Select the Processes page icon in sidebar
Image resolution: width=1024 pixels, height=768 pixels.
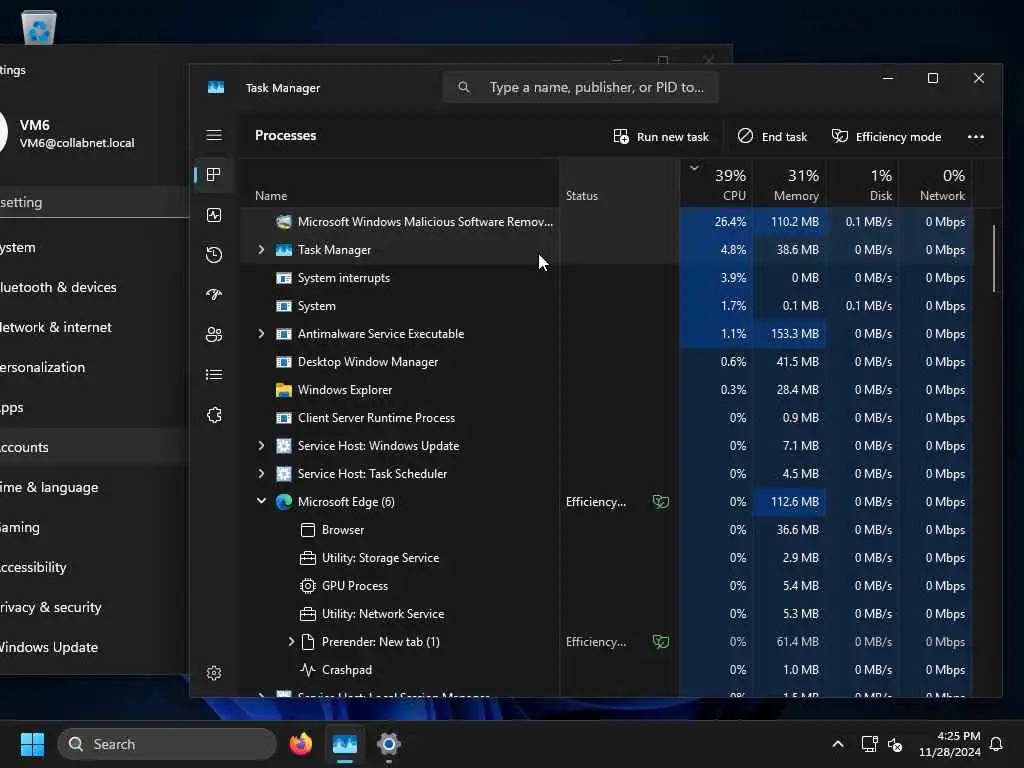tap(214, 175)
